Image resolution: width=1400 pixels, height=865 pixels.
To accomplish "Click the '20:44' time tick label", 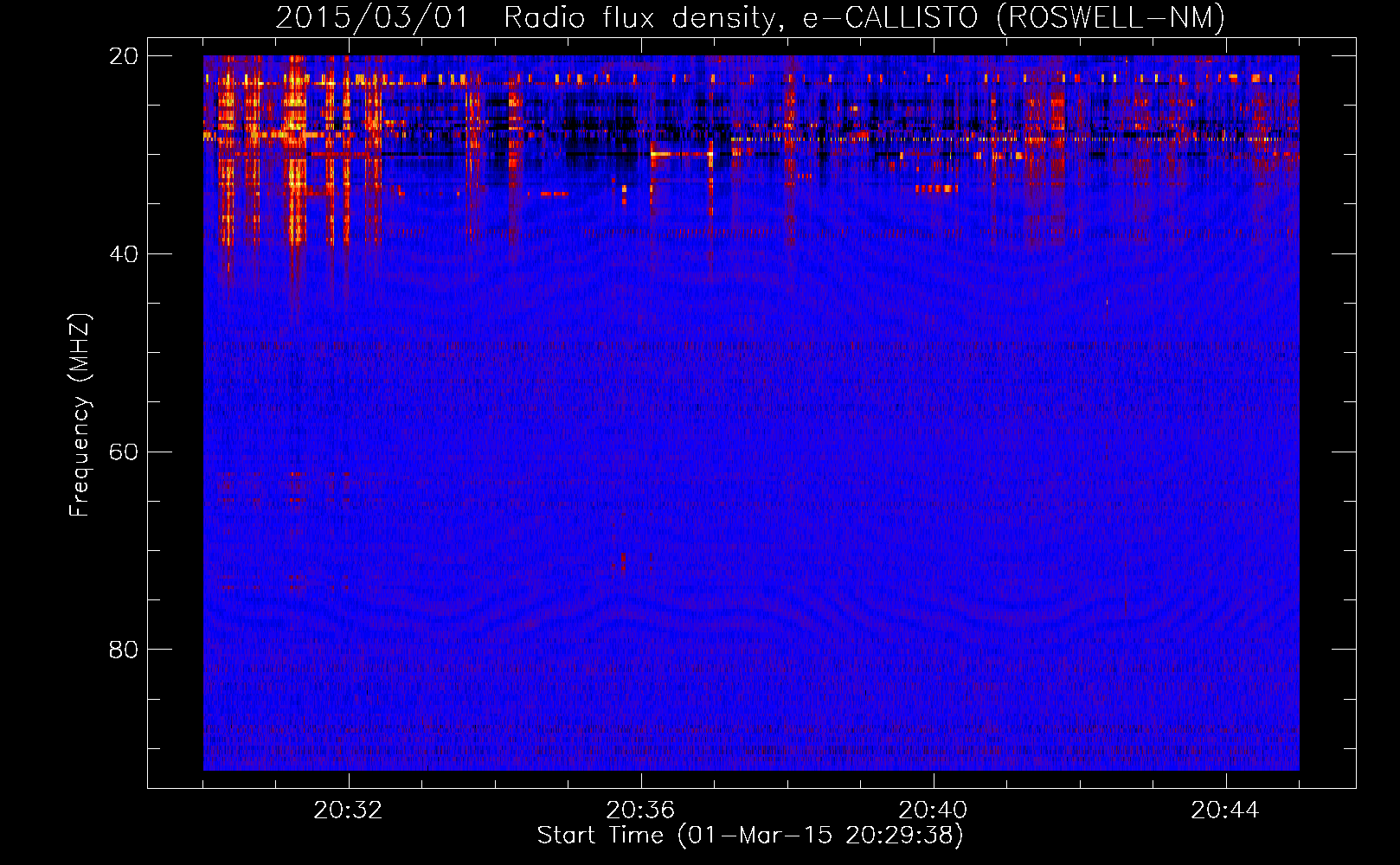I will tap(1225, 811).
